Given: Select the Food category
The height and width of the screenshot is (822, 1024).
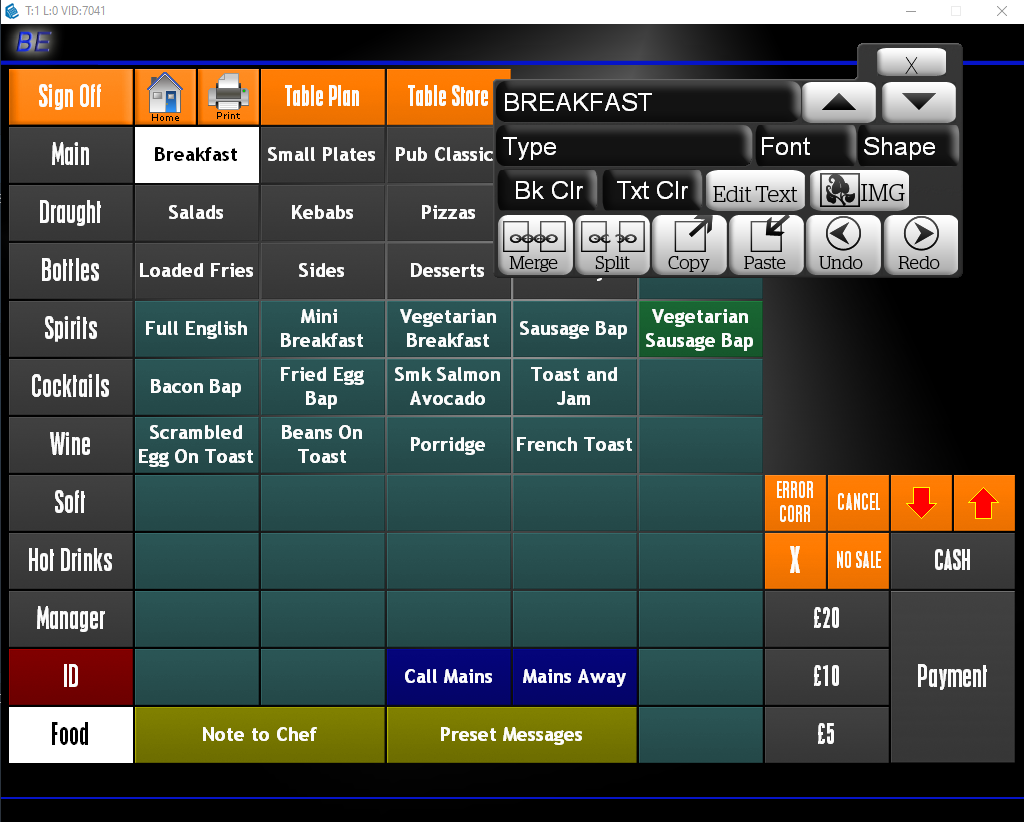Looking at the screenshot, I should coord(71,735).
